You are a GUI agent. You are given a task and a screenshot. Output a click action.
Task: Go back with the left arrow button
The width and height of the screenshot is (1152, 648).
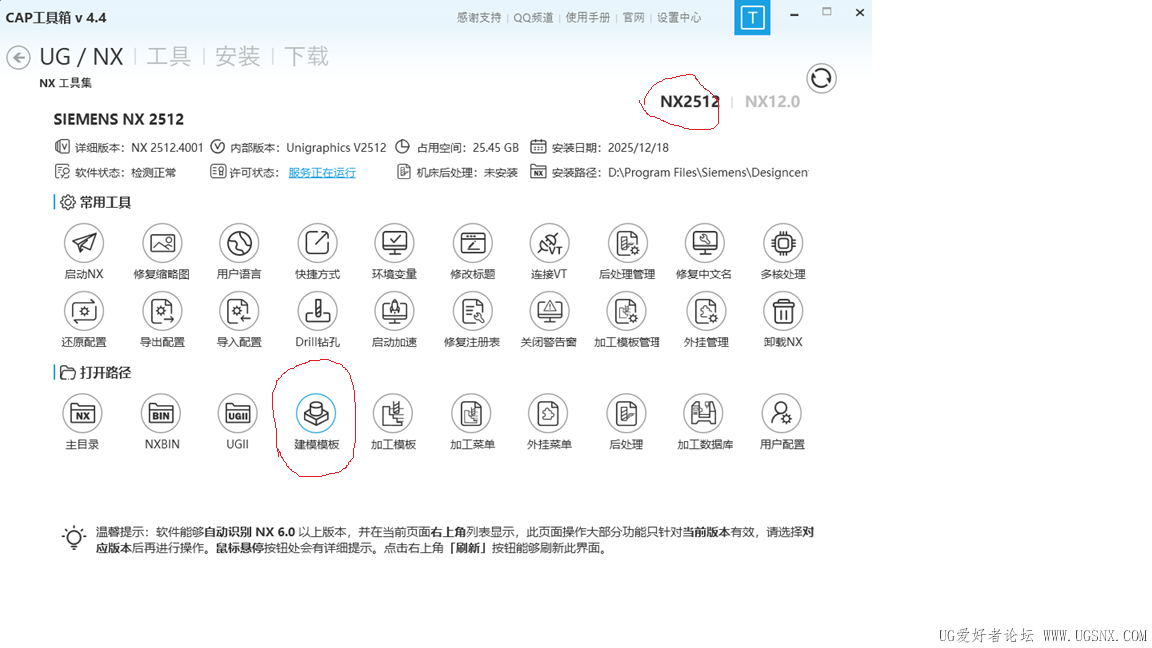click(18, 57)
